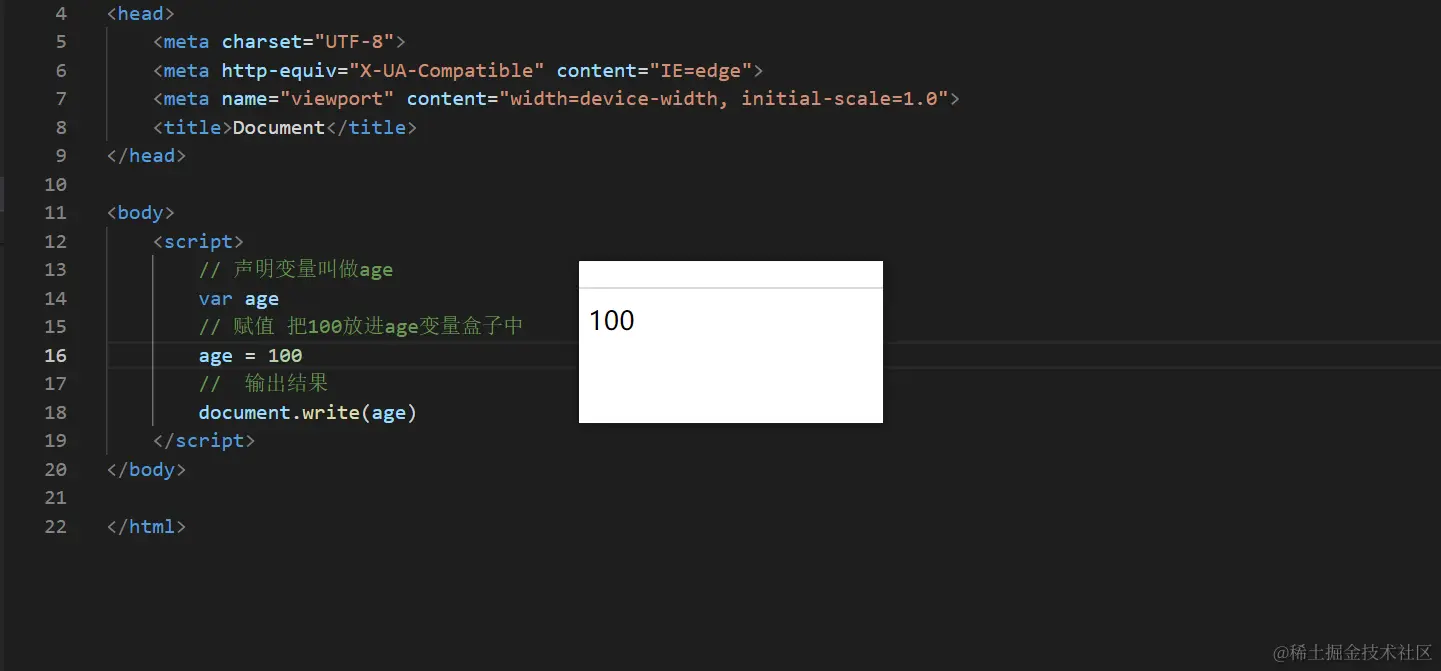Select line number 15 in the gutter
This screenshot has width=1441, height=671.
[56, 327]
